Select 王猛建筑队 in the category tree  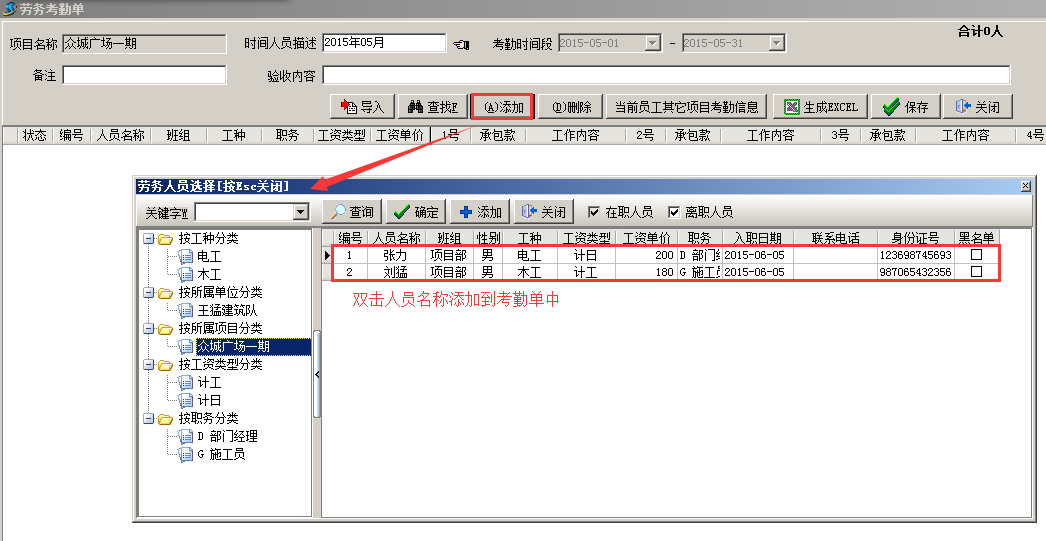pyautogui.click(x=229, y=310)
